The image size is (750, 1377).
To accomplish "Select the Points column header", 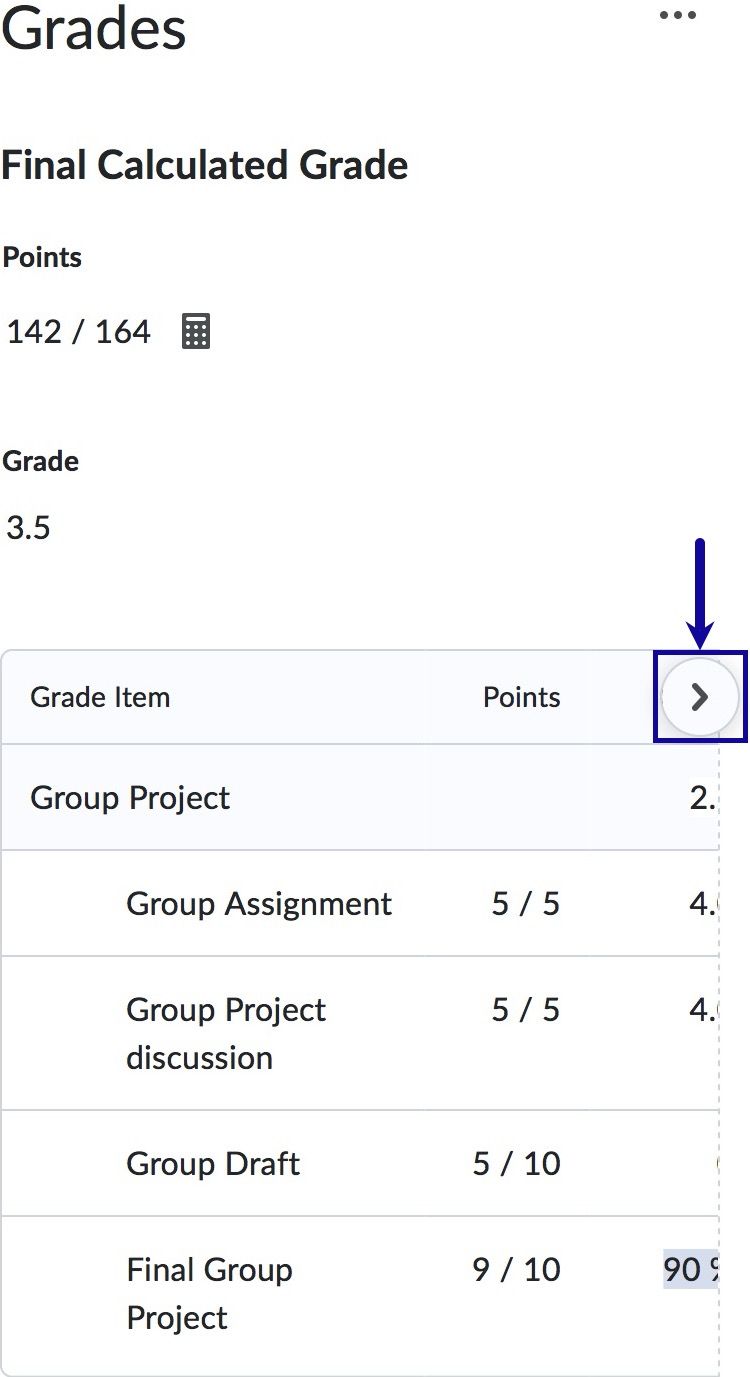I will tap(521, 697).
